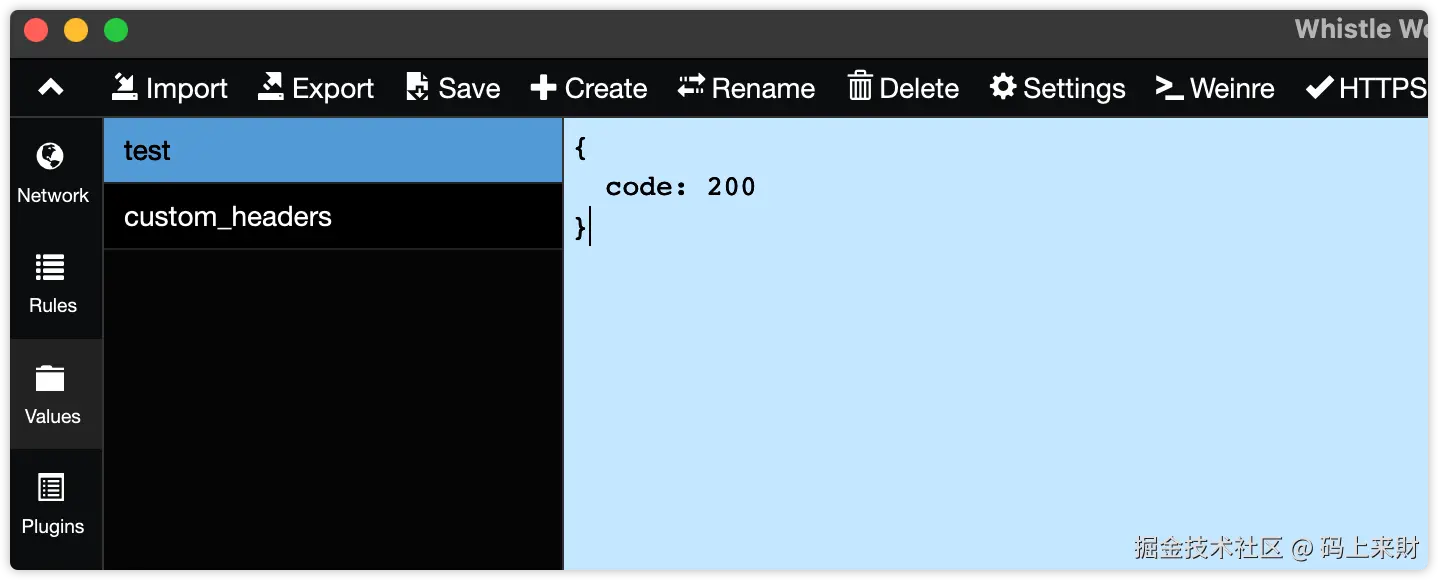
Task: Click the Delete trash can icon
Action: (x=860, y=88)
